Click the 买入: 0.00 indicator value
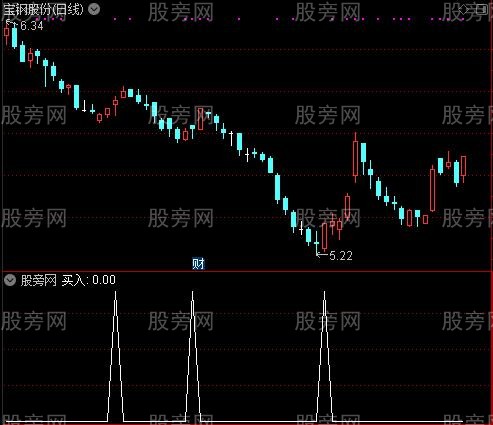493x425 pixels. (x=89, y=280)
